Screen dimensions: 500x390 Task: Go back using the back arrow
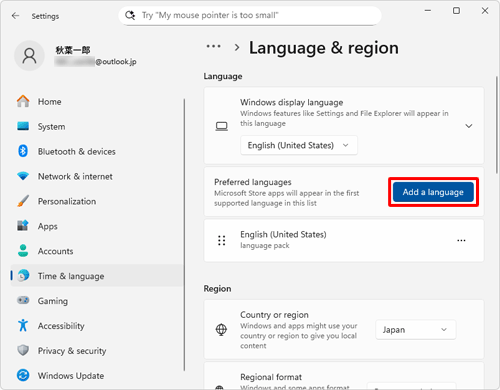click(15, 16)
